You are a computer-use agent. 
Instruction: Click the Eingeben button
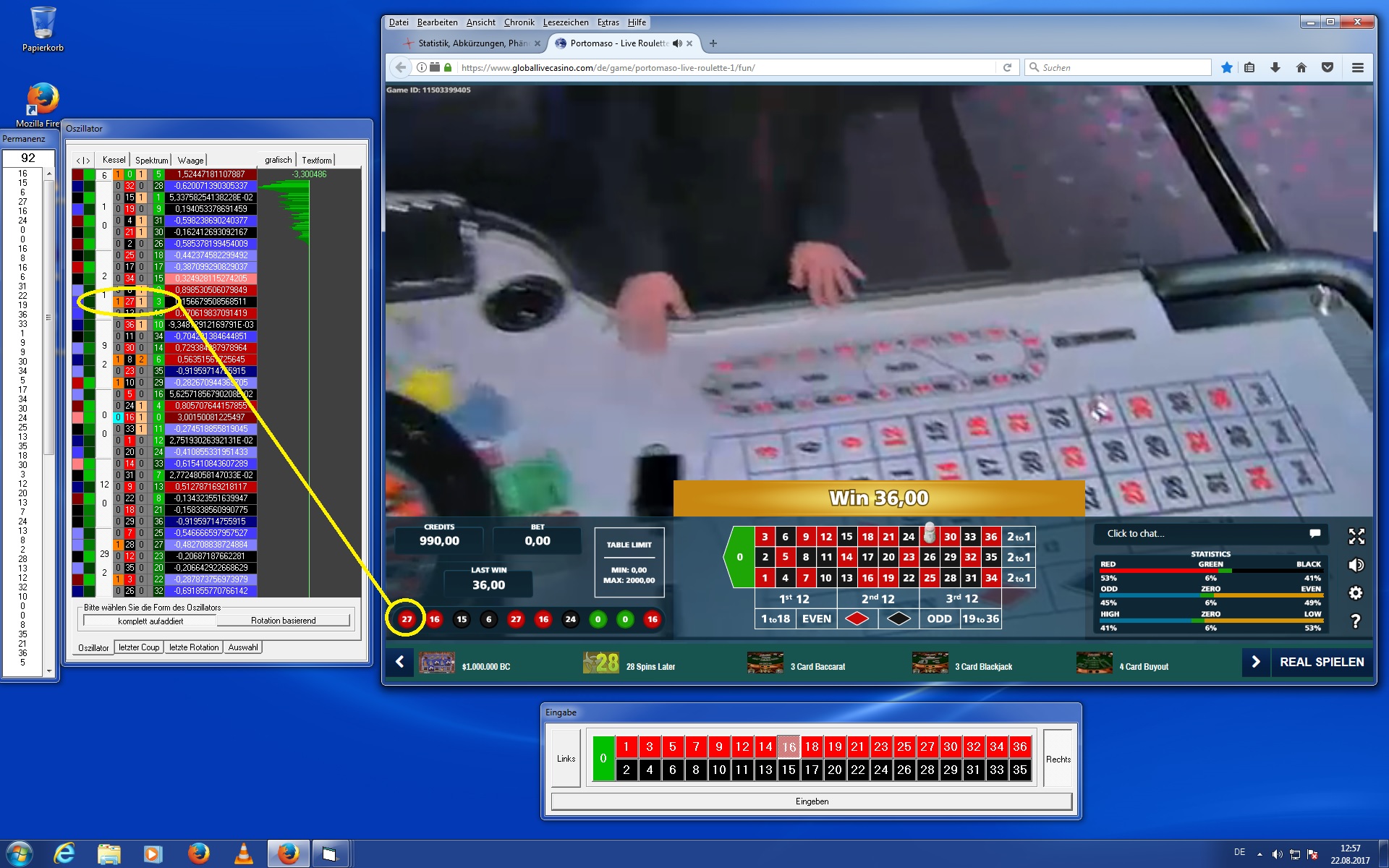812,801
